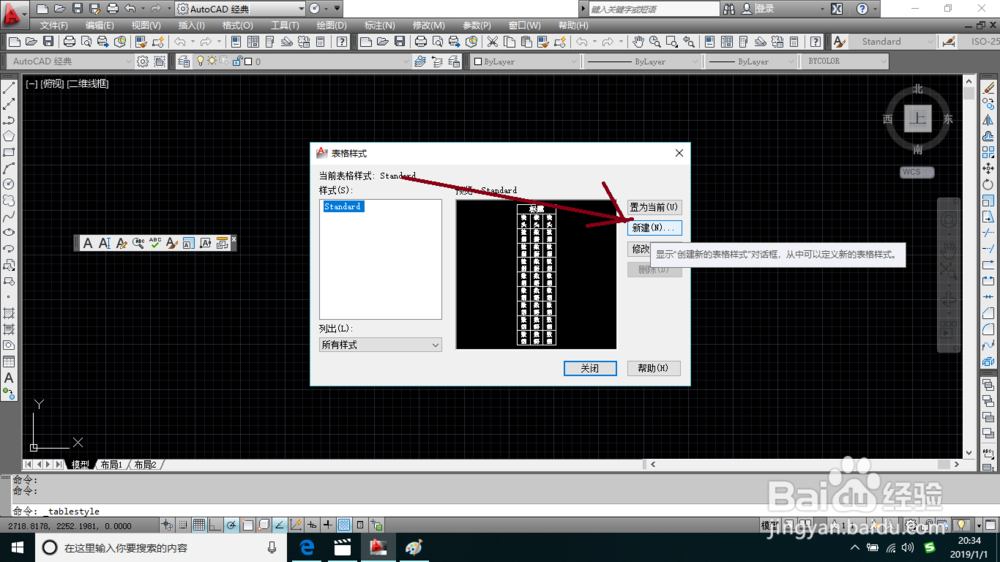Click the Plot printer icon in quick access toolbar
The height and width of the screenshot is (562, 1000).
112,9
